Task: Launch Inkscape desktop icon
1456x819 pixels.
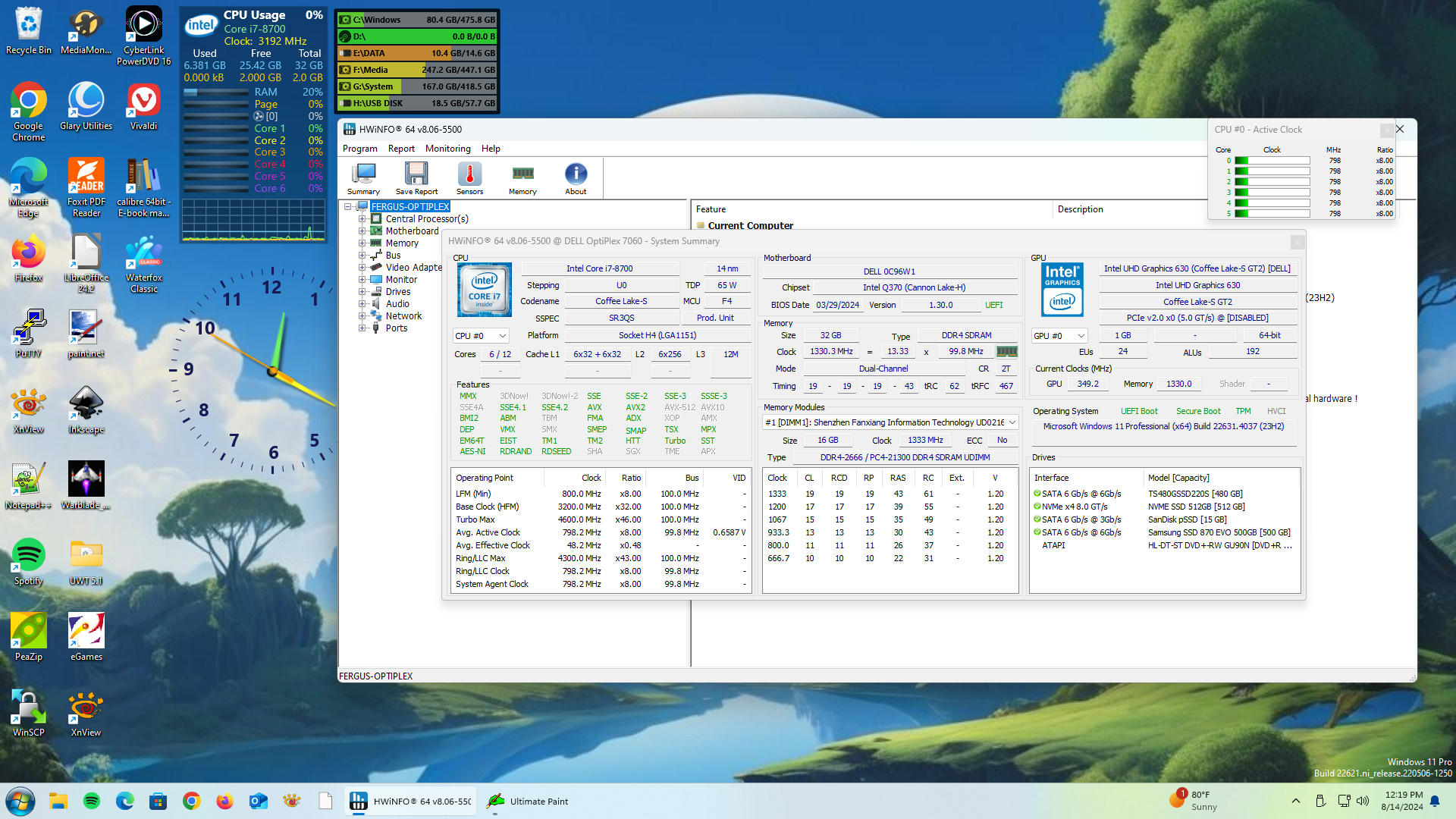Action: [x=86, y=409]
